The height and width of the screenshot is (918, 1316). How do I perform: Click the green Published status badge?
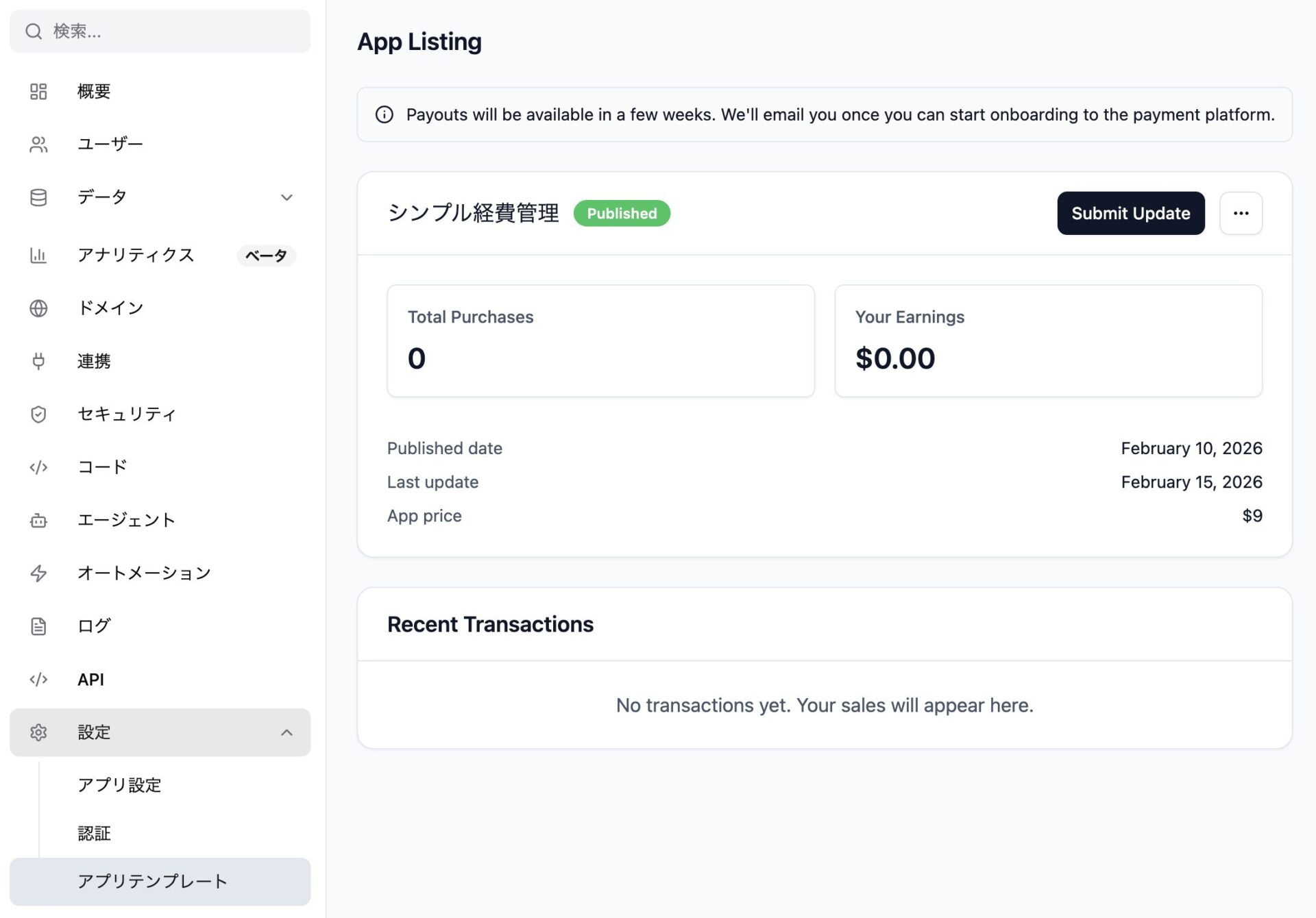(x=622, y=213)
